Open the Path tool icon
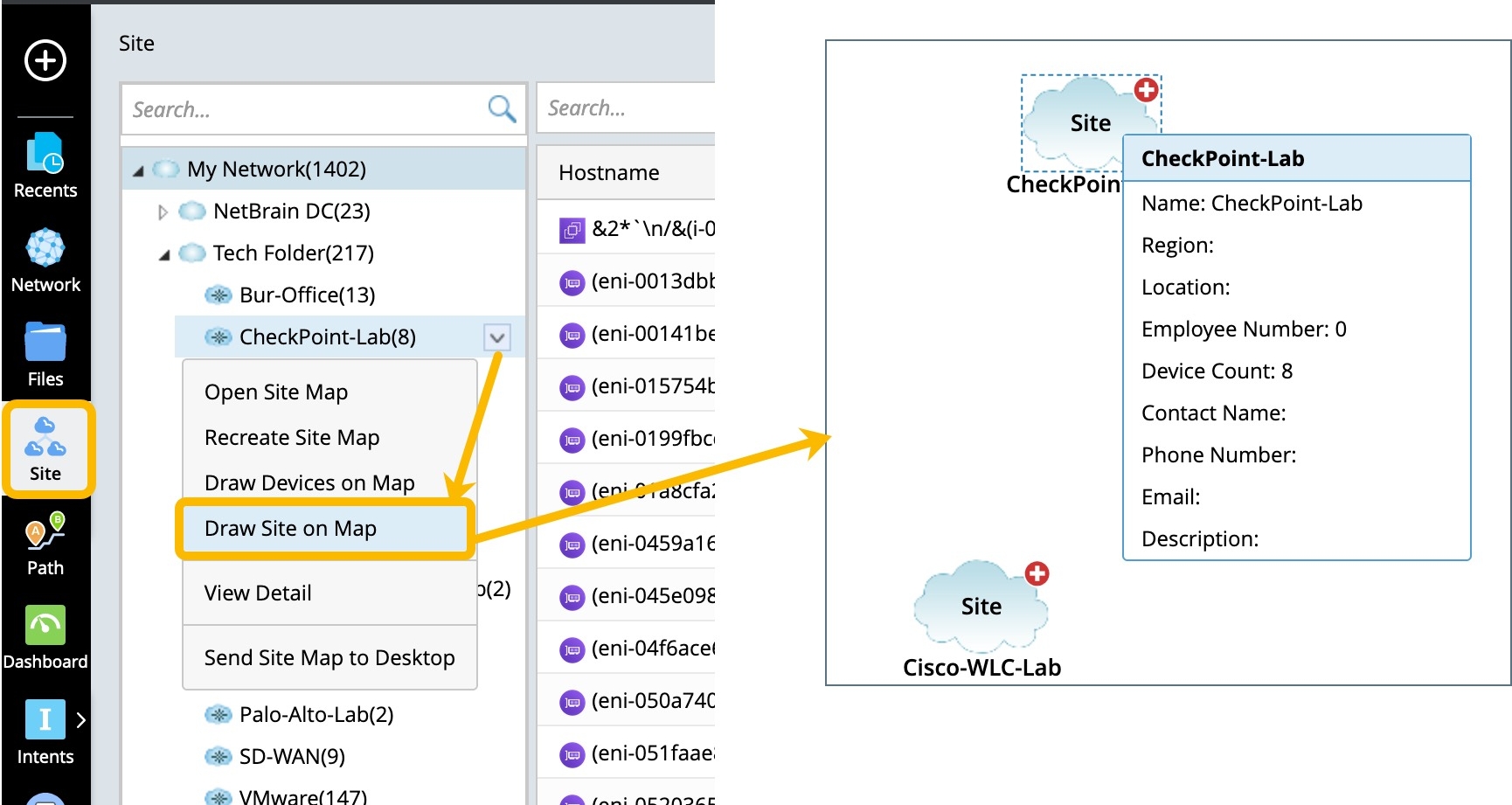Screen dimensions: 1512x805 pyautogui.click(x=45, y=544)
